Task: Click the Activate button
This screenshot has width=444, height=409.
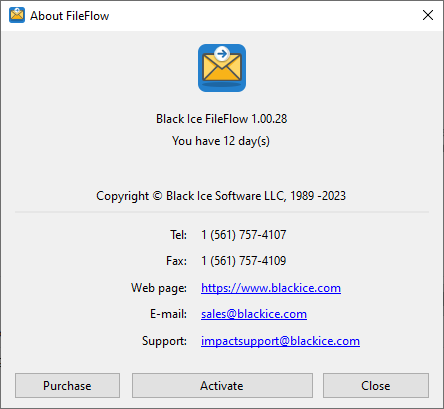Action: click(222, 385)
